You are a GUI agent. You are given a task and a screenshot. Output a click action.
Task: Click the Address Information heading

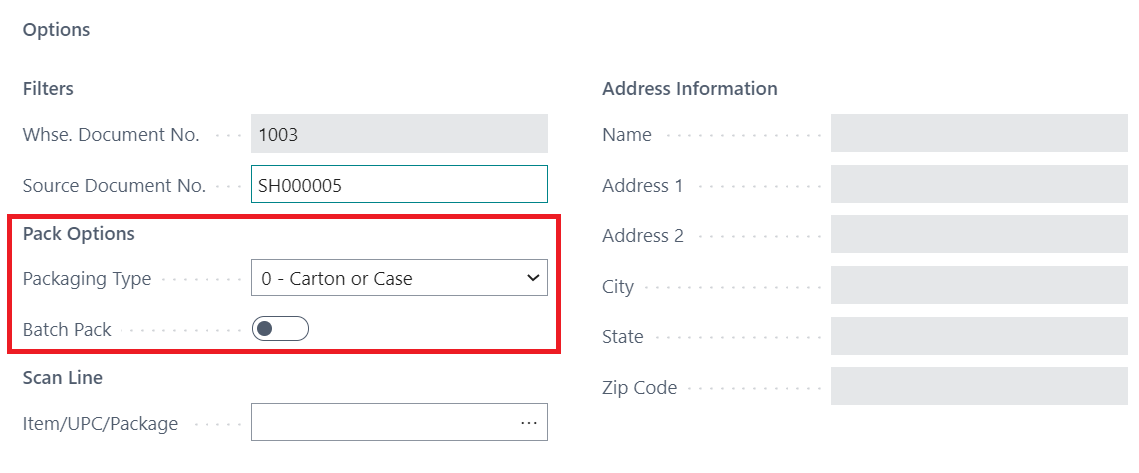pos(690,89)
